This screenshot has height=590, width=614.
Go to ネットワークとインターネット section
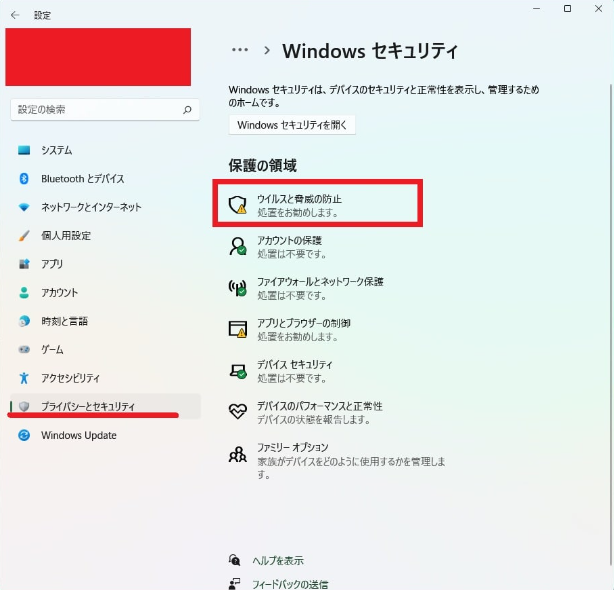pyautogui.click(x=105, y=207)
